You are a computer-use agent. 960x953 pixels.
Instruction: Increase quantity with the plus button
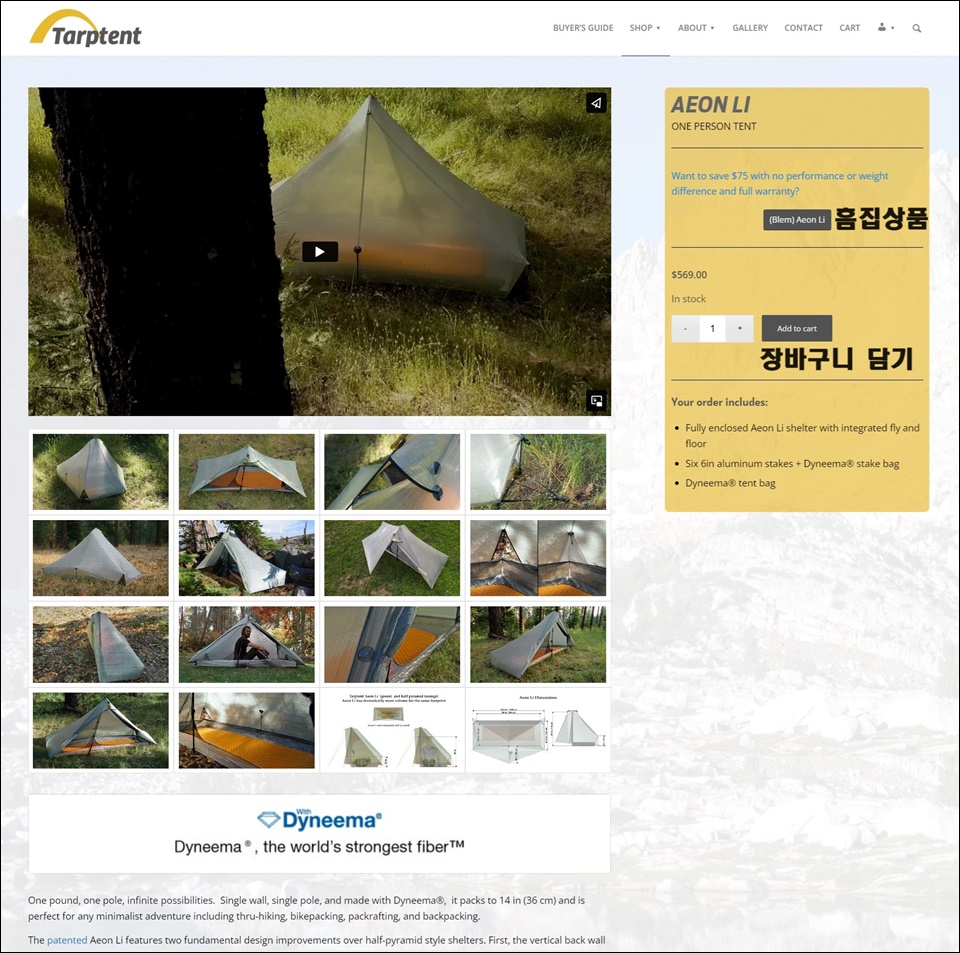(740, 329)
